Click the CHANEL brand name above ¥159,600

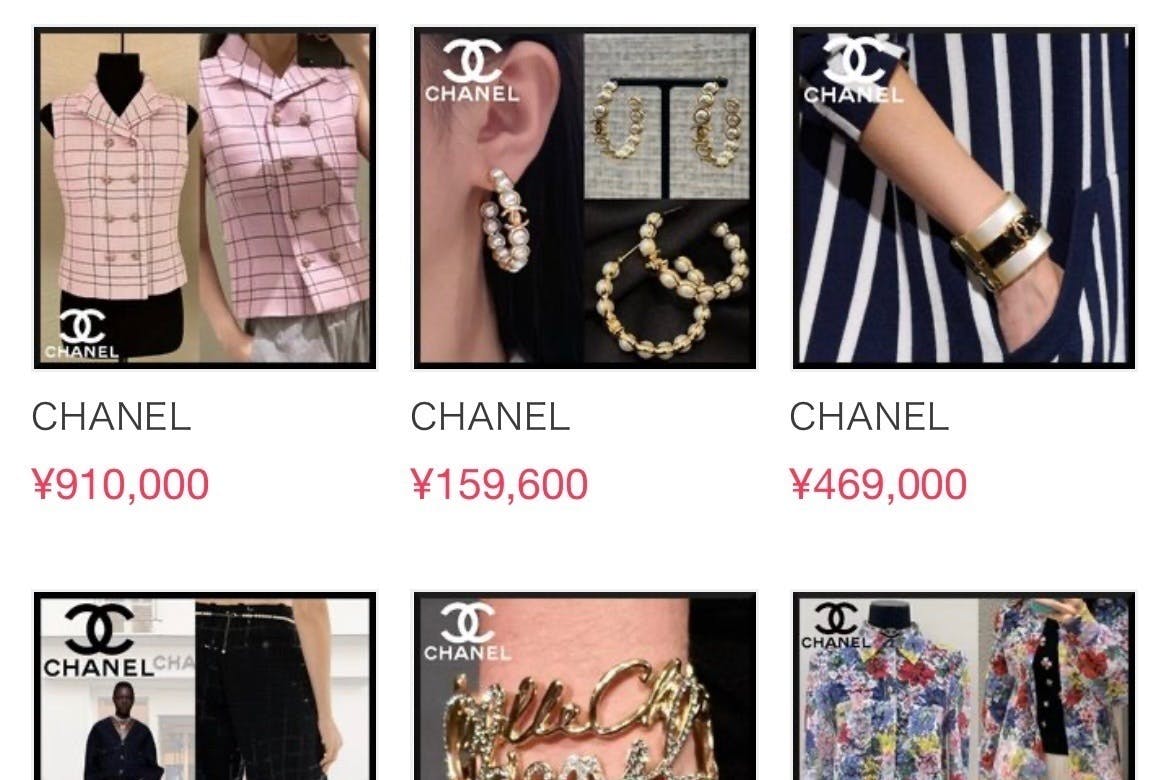click(490, 416)
